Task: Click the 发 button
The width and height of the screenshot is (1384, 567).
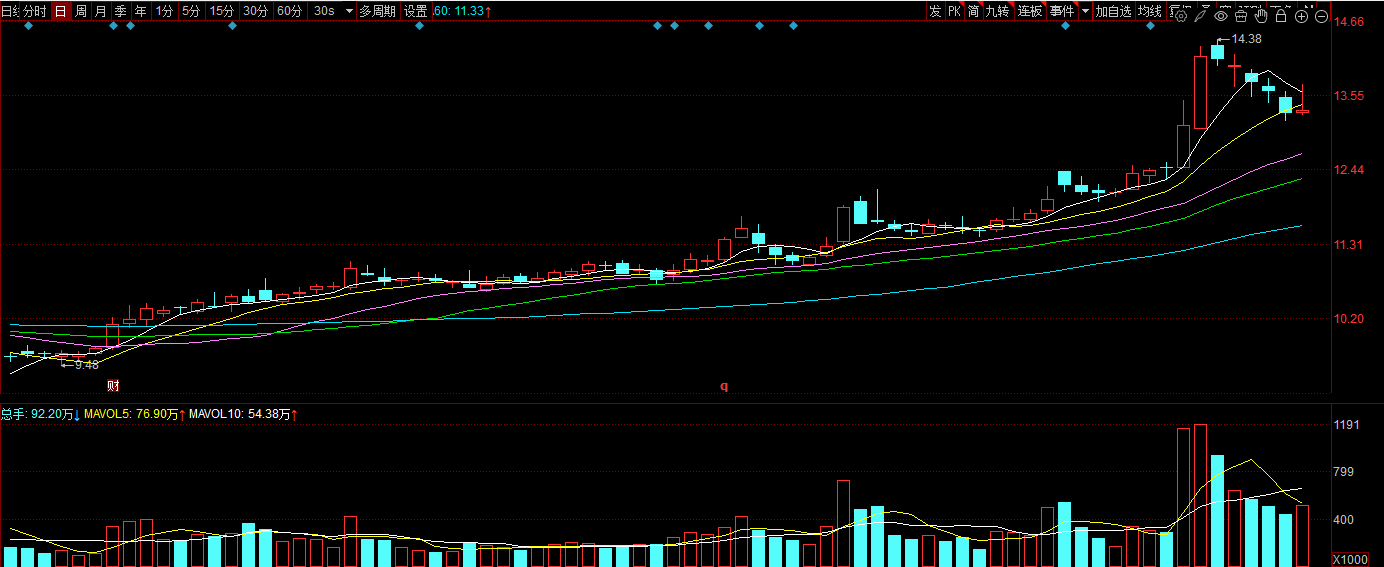Action: tap(935, 11)
